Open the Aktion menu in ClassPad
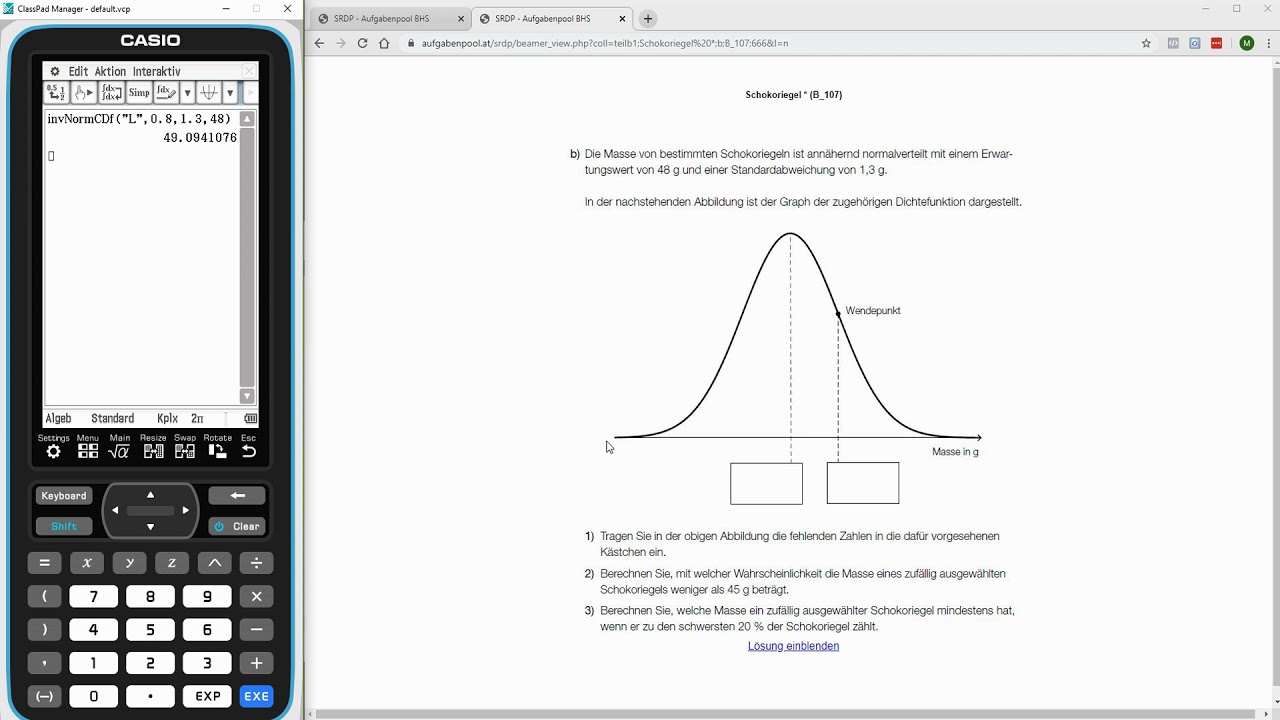The height and width of the screenshot is (720, 1280). coord(110,72)
